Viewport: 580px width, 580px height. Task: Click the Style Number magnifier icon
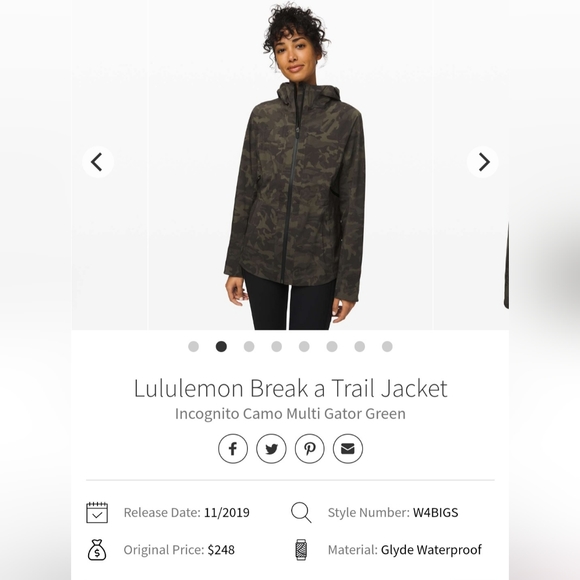coord(301,512)
